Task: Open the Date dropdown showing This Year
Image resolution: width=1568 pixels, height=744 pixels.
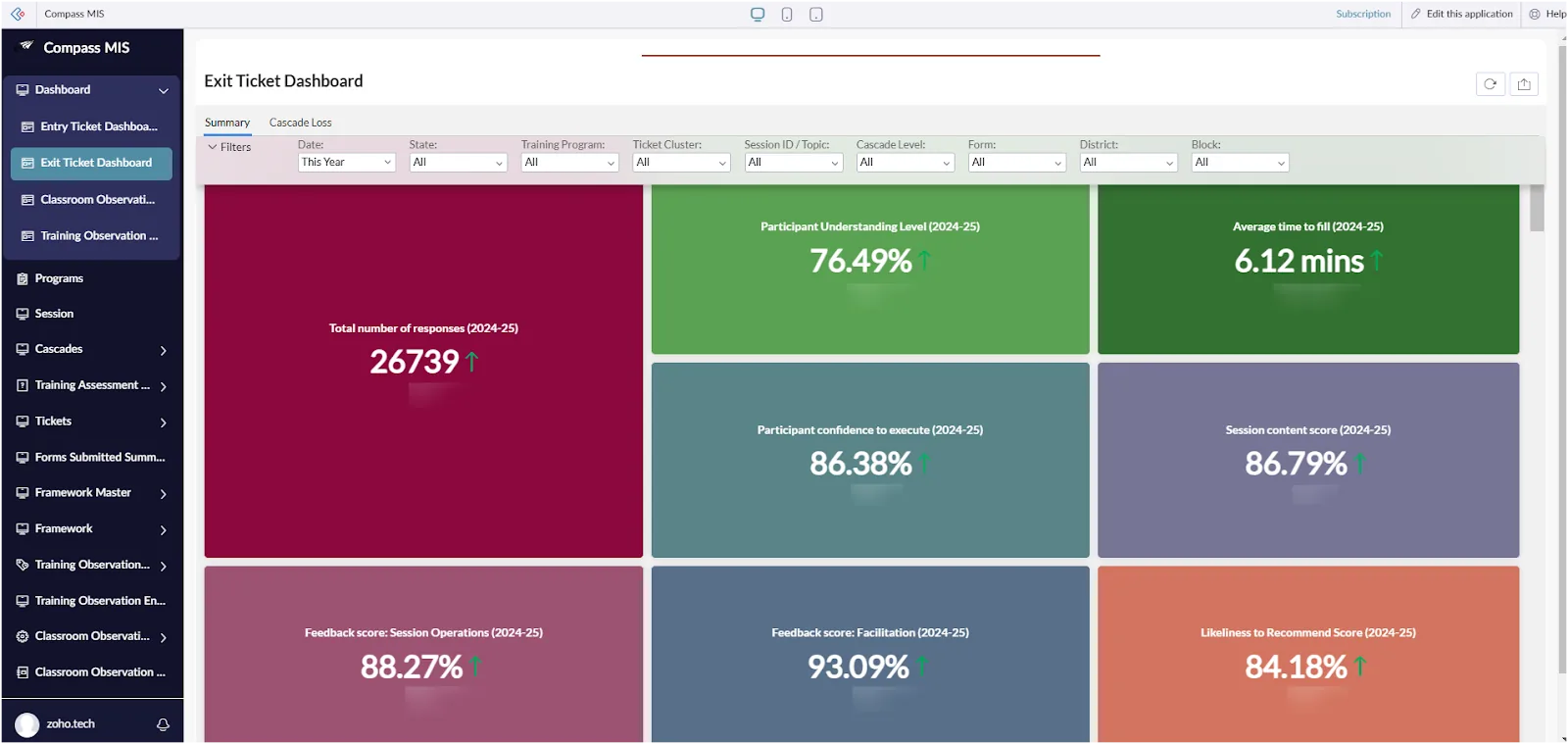Action: [x=347, y=163]
